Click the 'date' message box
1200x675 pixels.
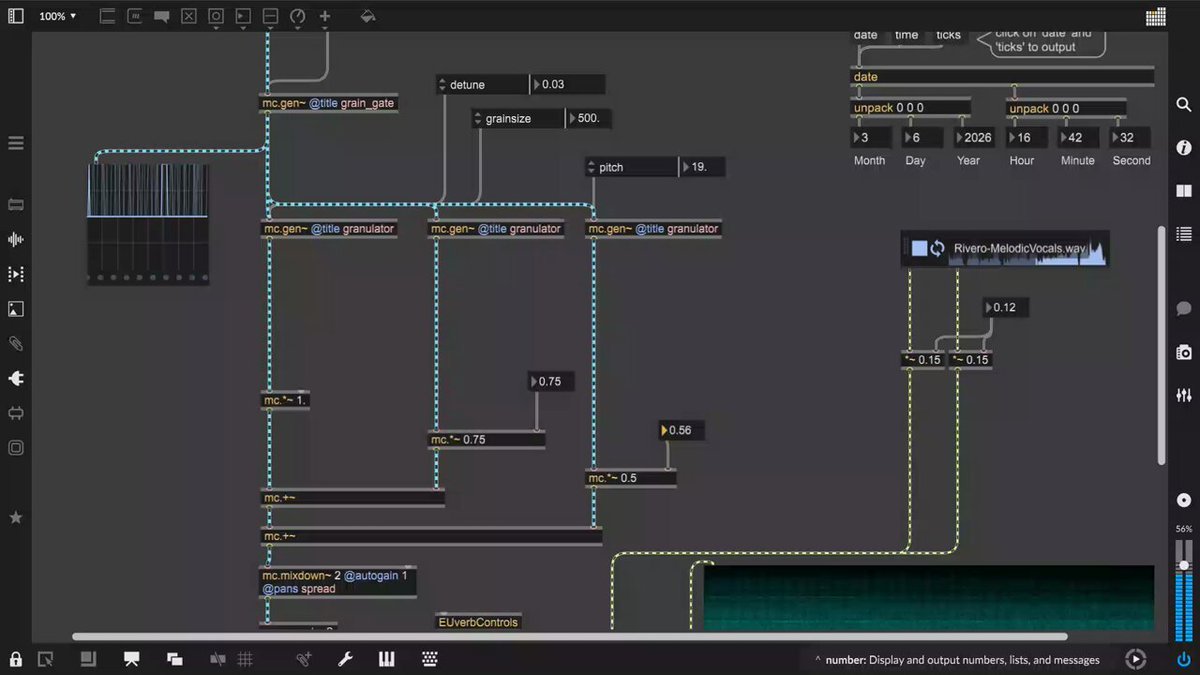865,35
